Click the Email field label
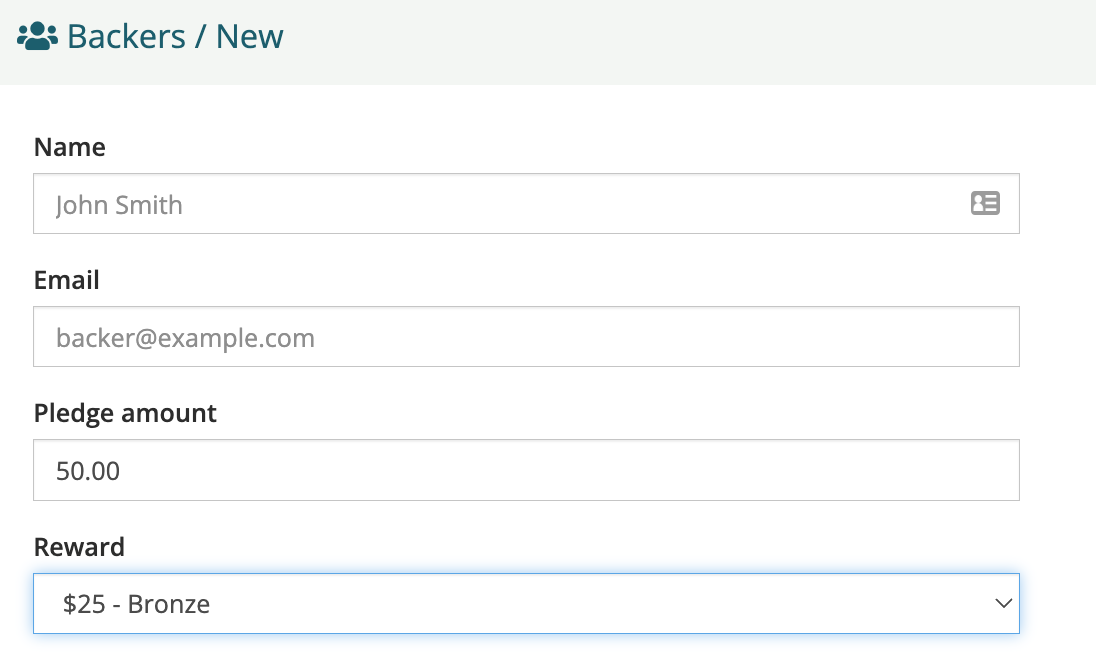Screen dimensions: 1096x664 pos(66,280)
